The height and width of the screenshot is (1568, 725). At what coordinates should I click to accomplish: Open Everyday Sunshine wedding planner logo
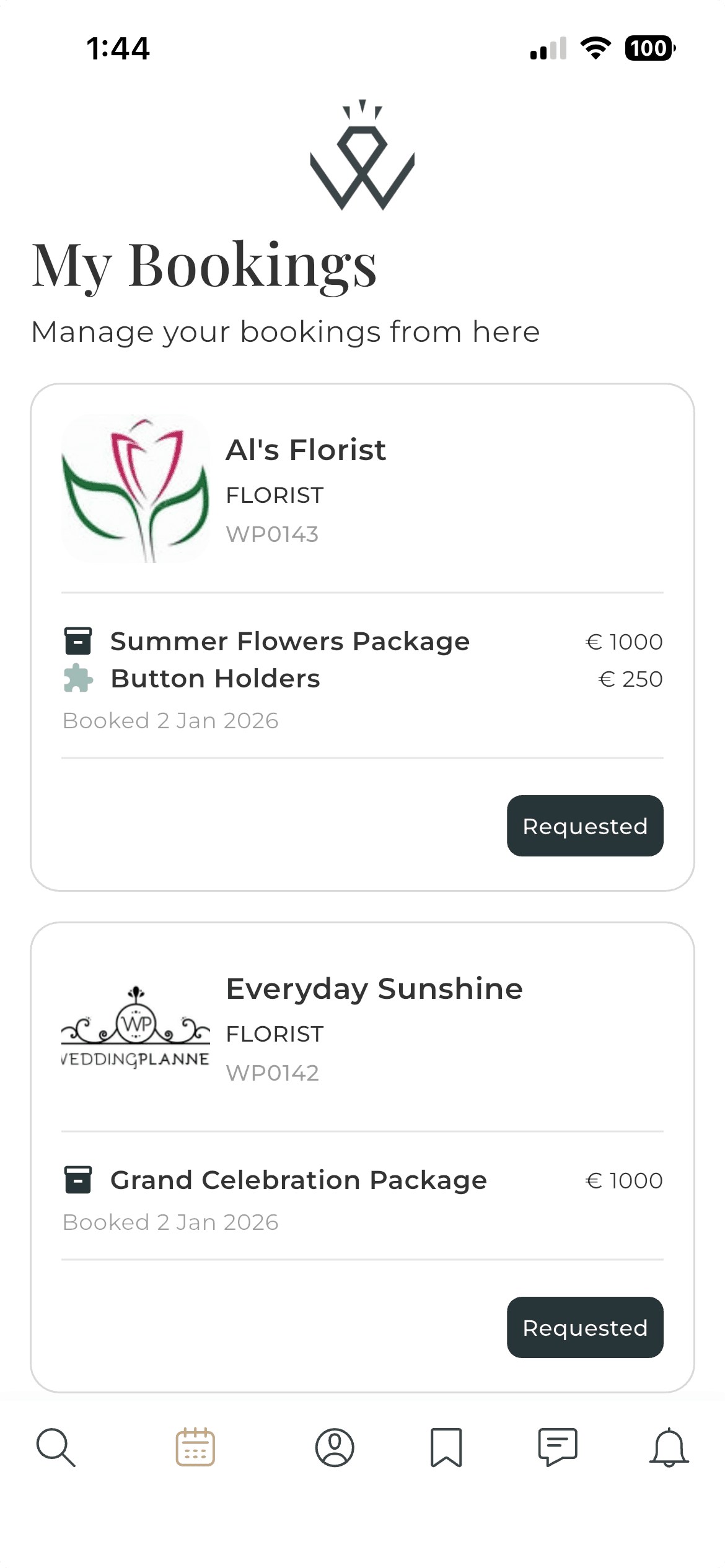[136, 1027]
